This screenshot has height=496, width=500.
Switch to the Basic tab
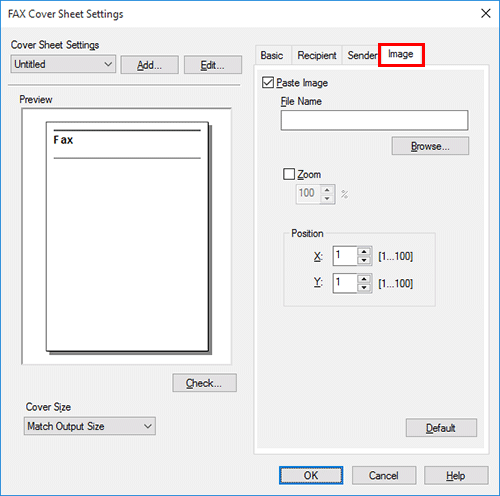tap(272, 55)
